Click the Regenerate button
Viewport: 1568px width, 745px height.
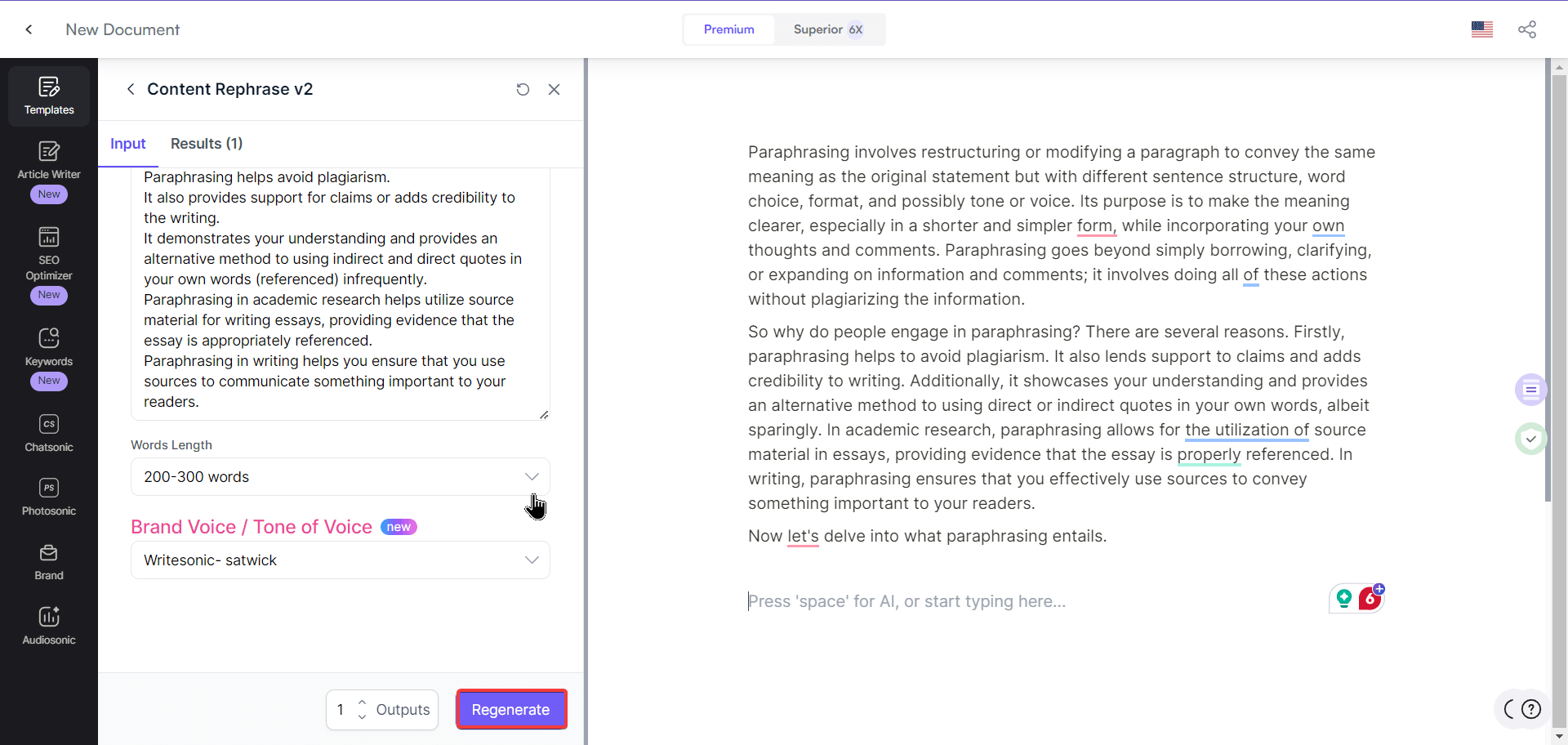pyautogui.click(x=510, y=710)
